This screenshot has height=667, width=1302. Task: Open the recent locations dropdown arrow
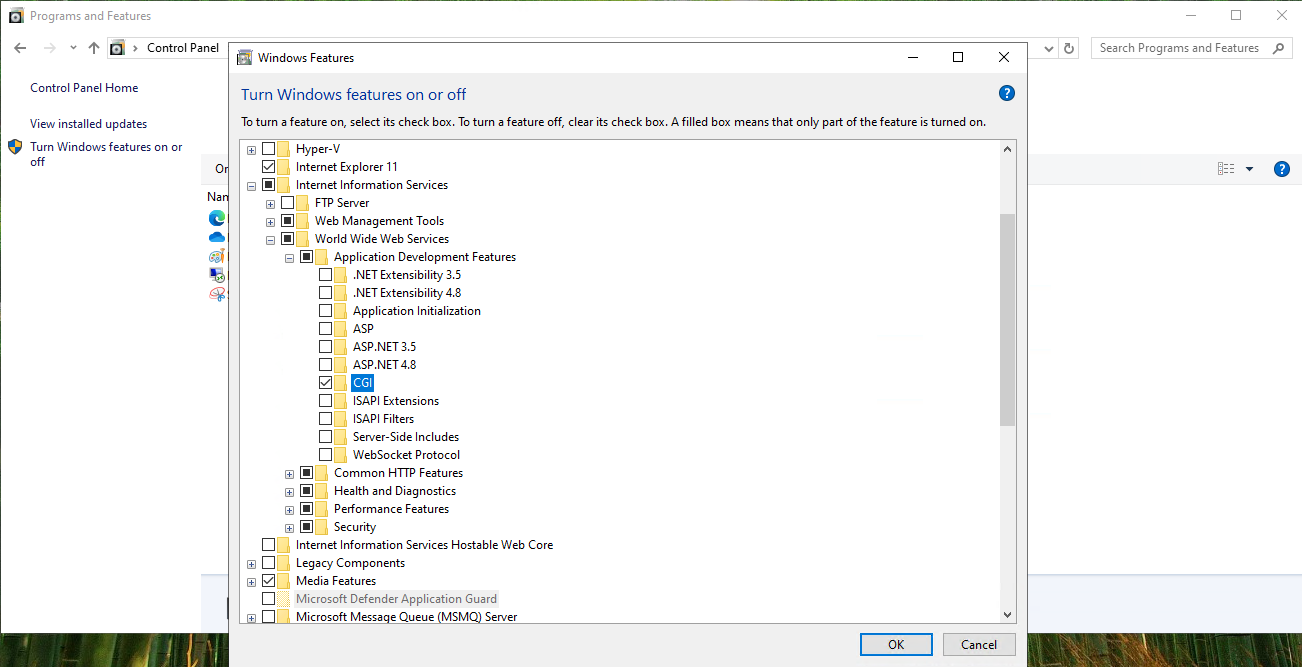click(73, 48)
